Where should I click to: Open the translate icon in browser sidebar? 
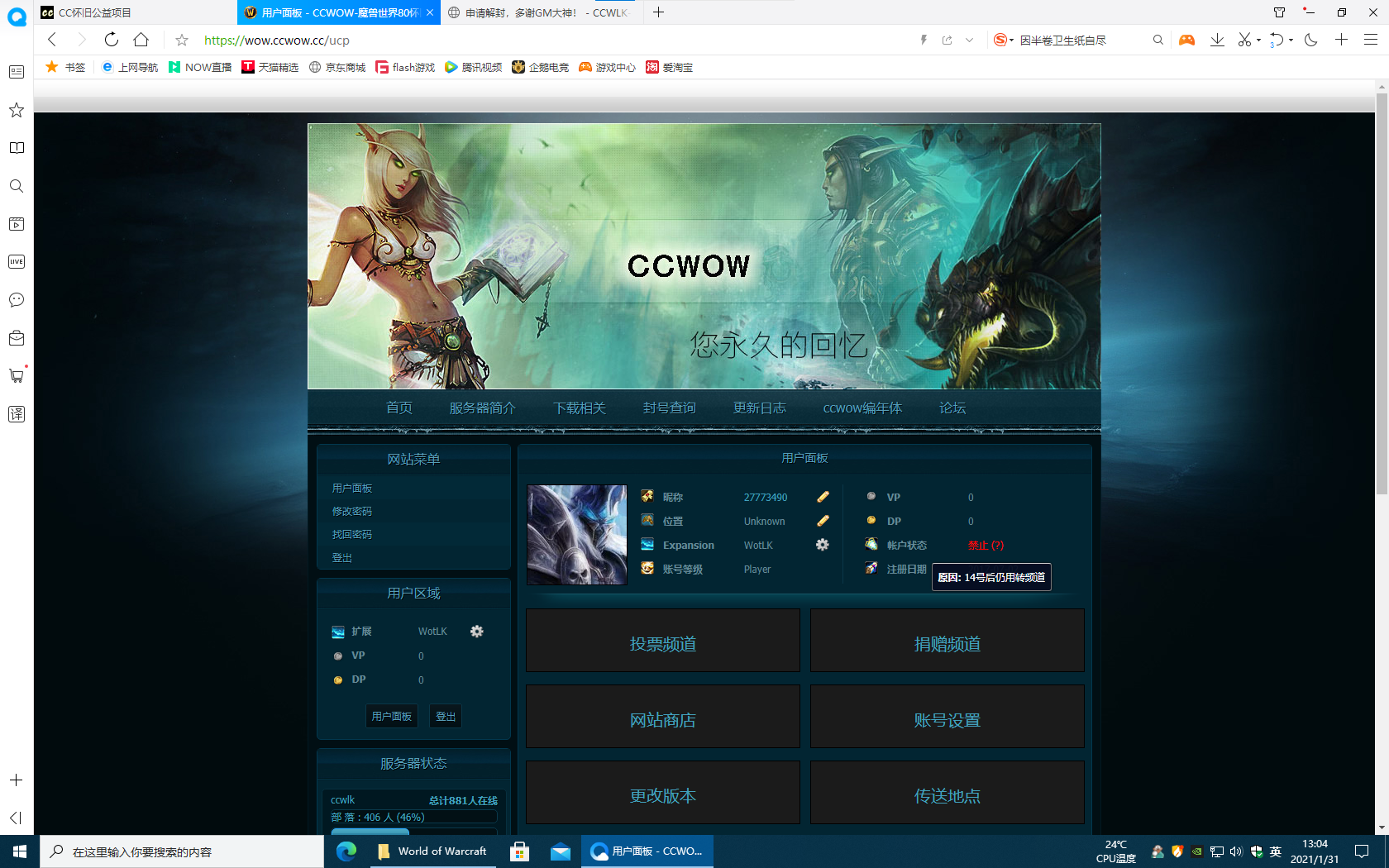coord(16,414)
